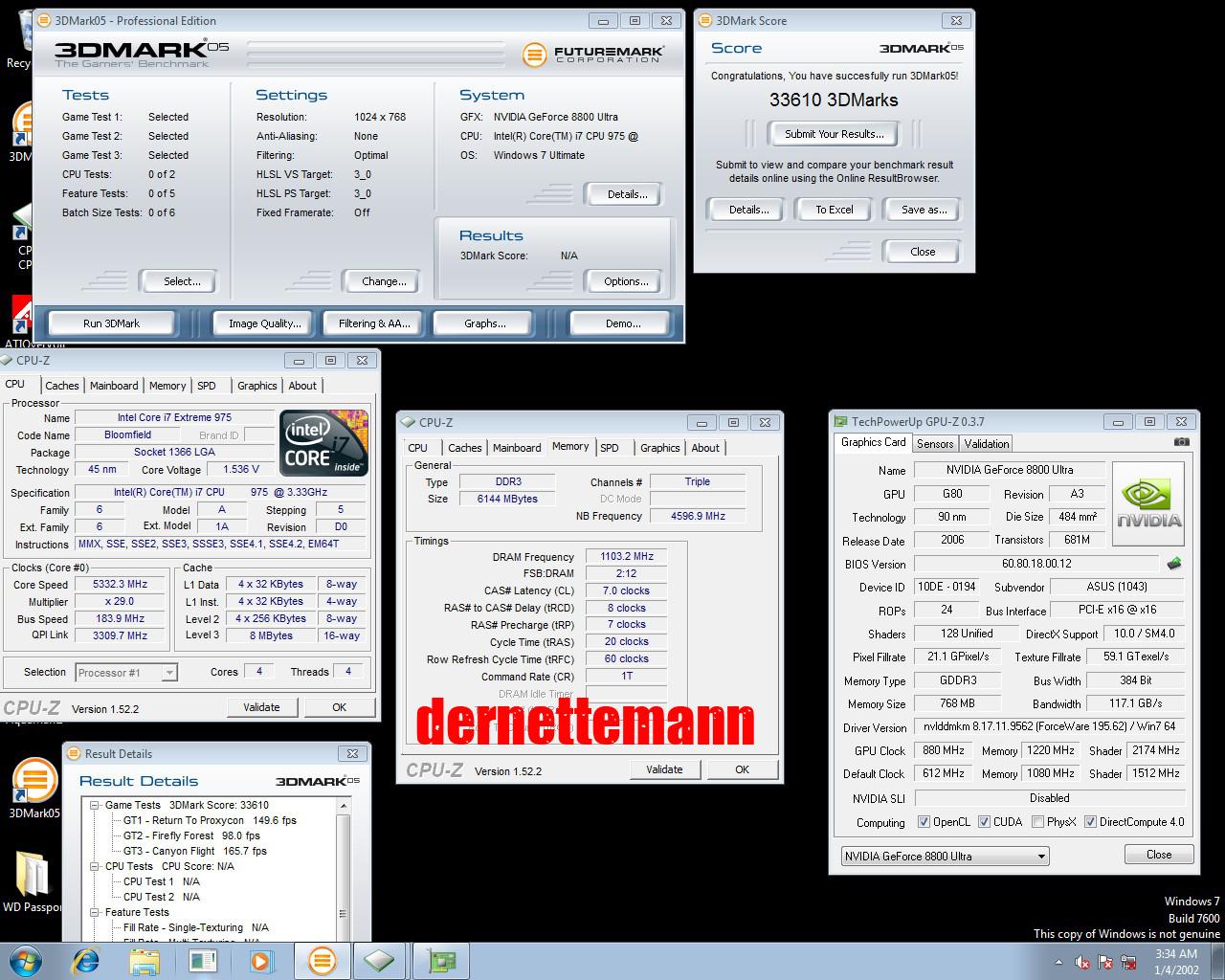
Task: Open the SPD tab in memory CPU-Z window
Action: click(610, 448)
